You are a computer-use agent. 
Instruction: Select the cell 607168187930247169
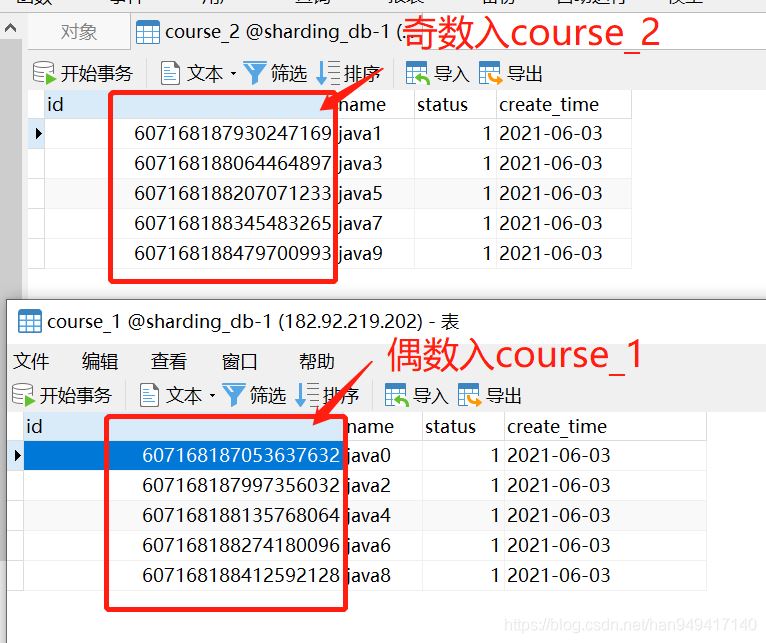[x=190, y=133]
